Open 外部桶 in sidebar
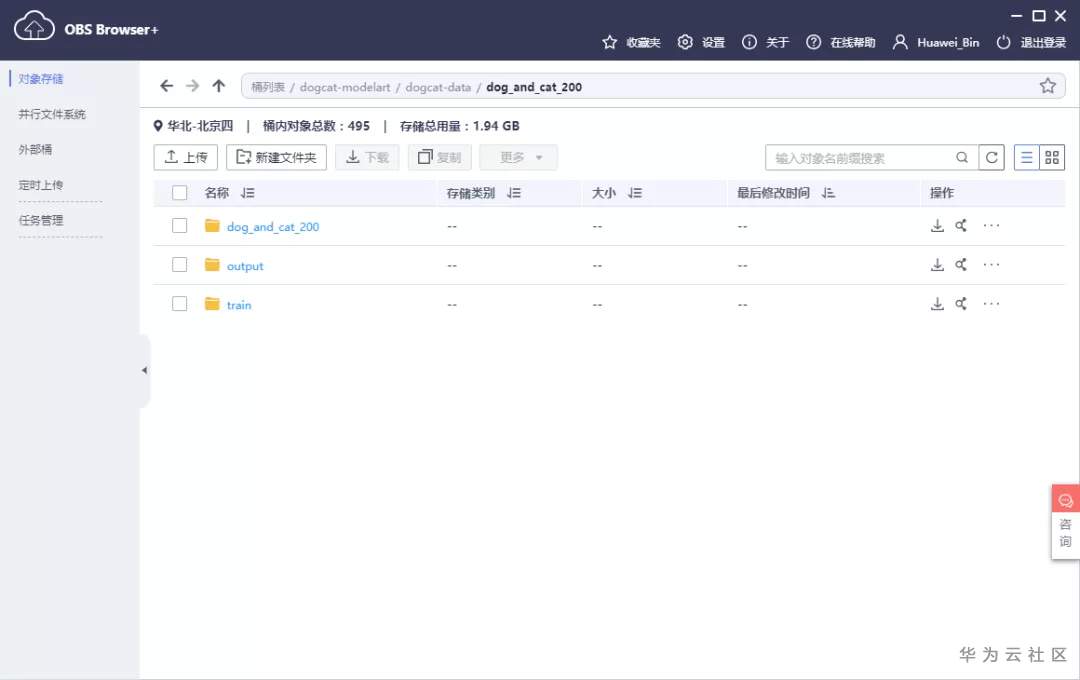The width and height of the screenshot is (1080, 680). [35, 150]
